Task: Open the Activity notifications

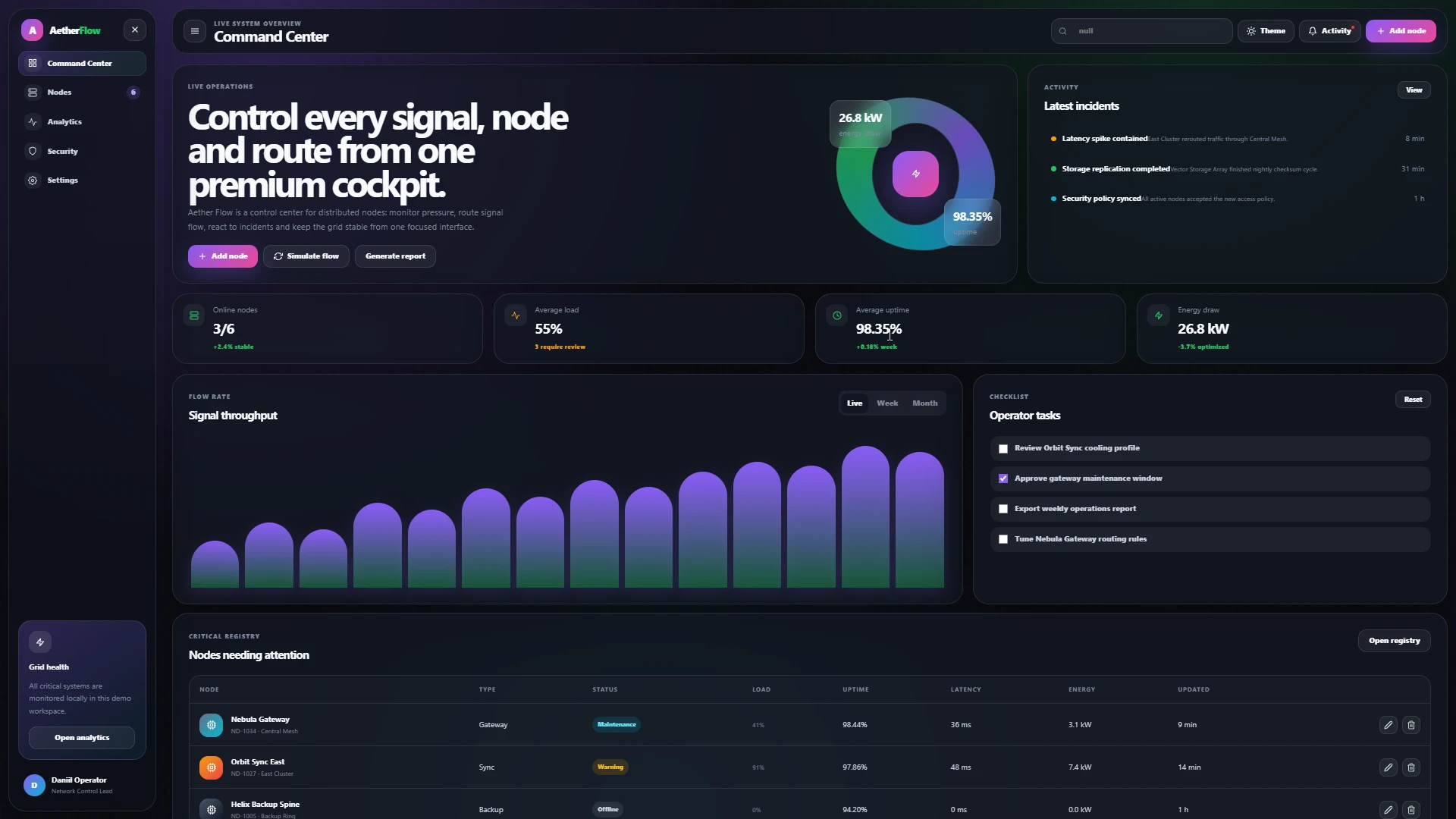Action: [1330, 31]
